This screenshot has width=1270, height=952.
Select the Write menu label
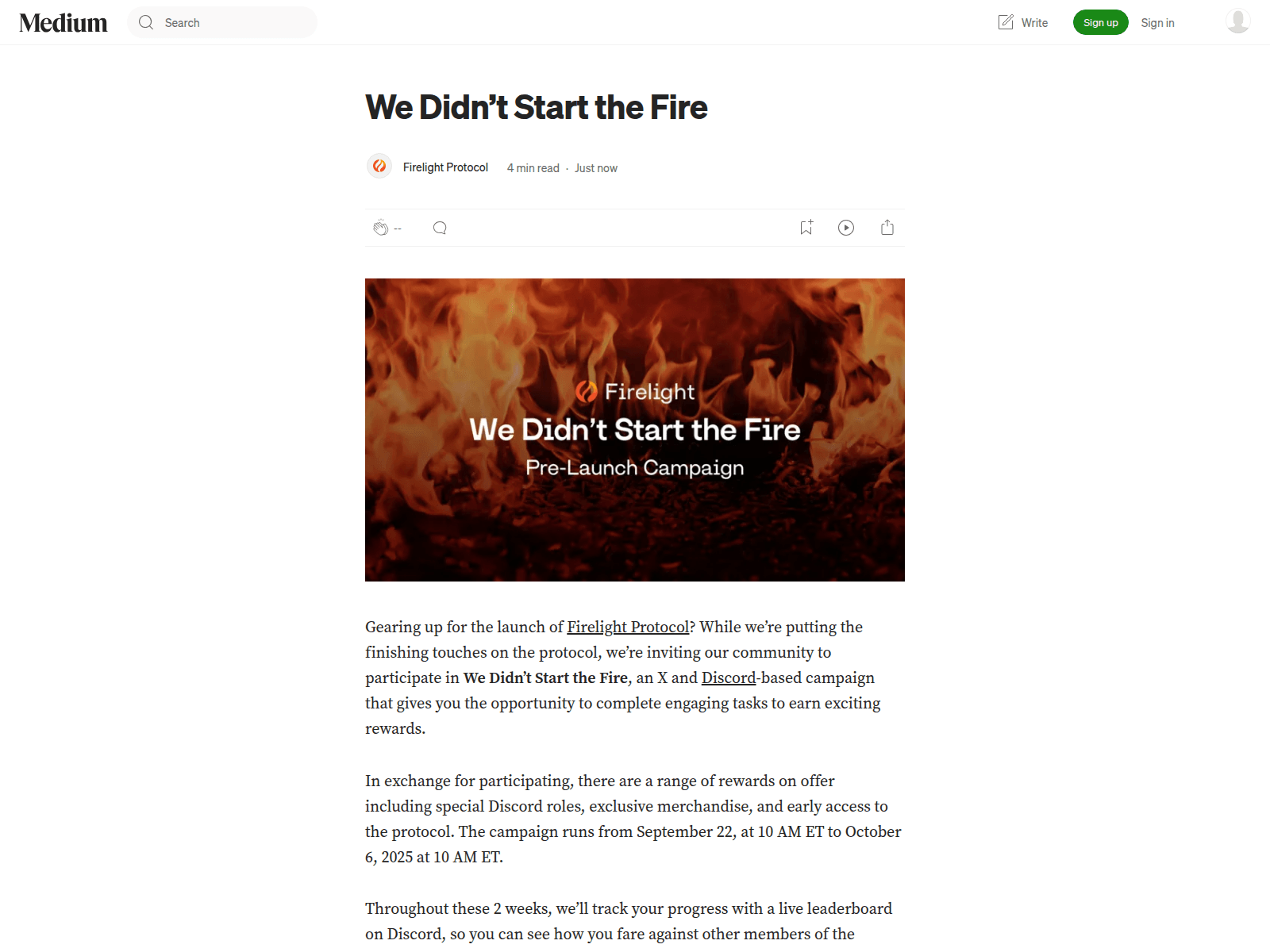[x=1034, y=23]
